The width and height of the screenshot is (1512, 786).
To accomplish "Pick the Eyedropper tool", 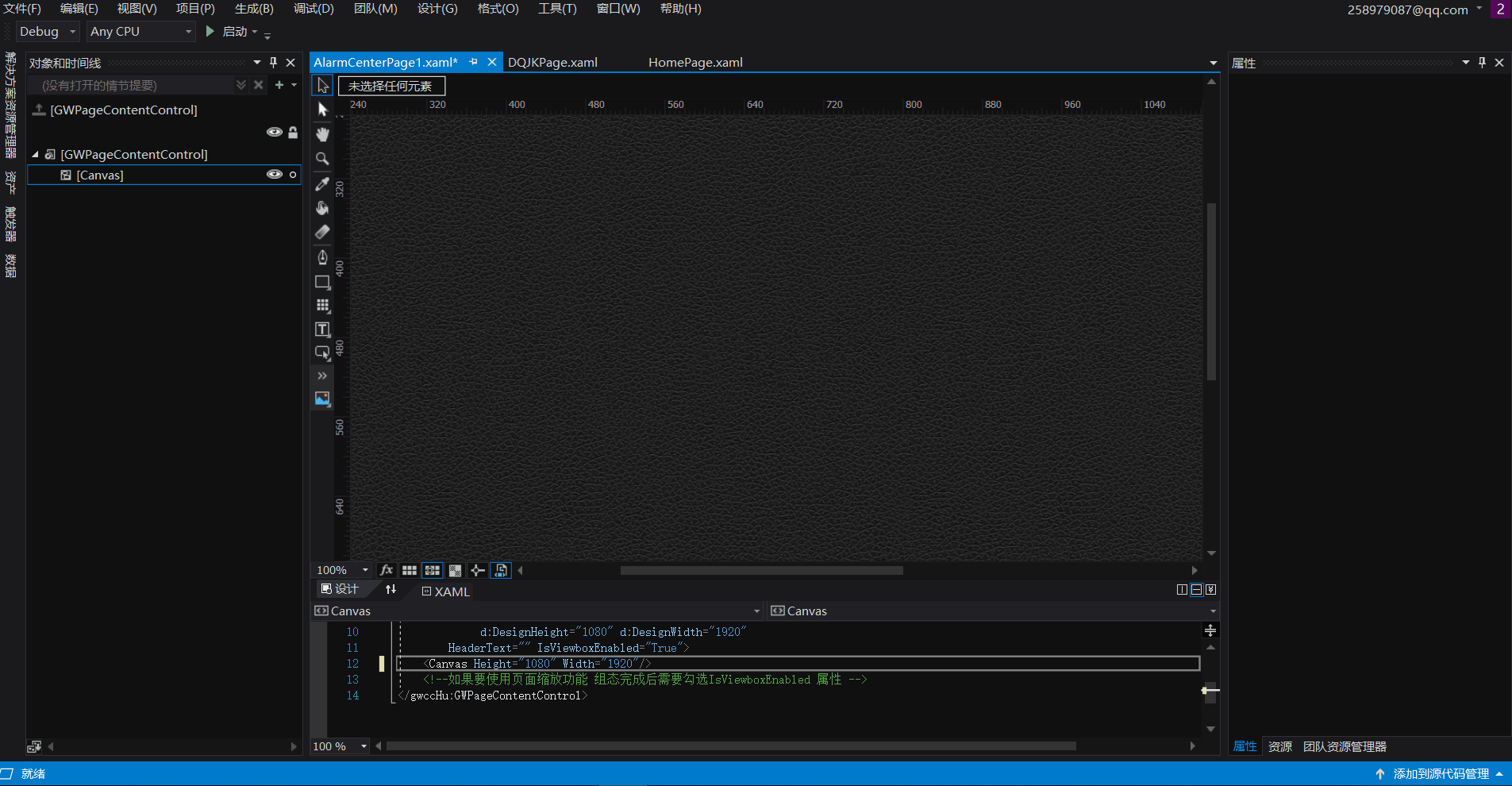I will click(x=322, y=183).
